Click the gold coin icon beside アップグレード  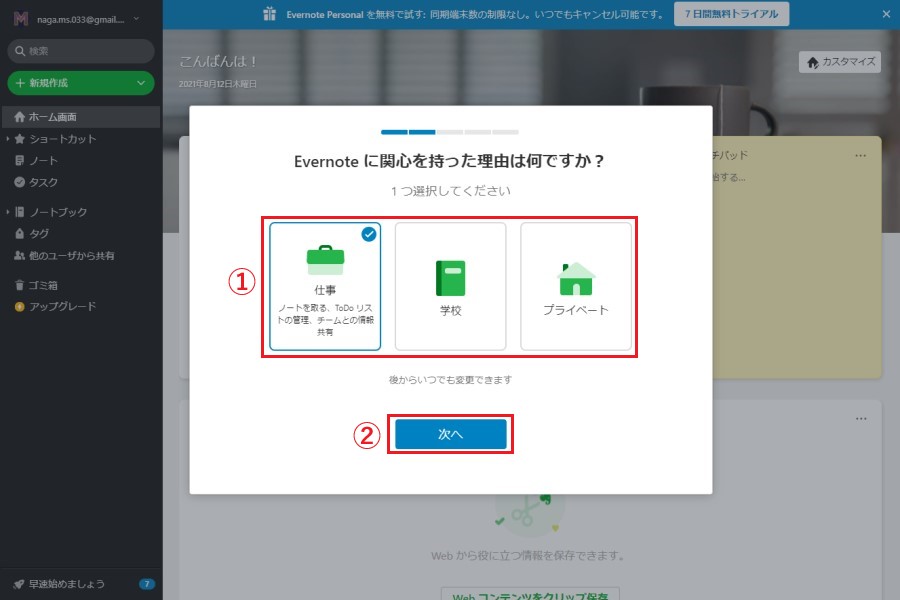pyautogui.click(x=20, y=307)
